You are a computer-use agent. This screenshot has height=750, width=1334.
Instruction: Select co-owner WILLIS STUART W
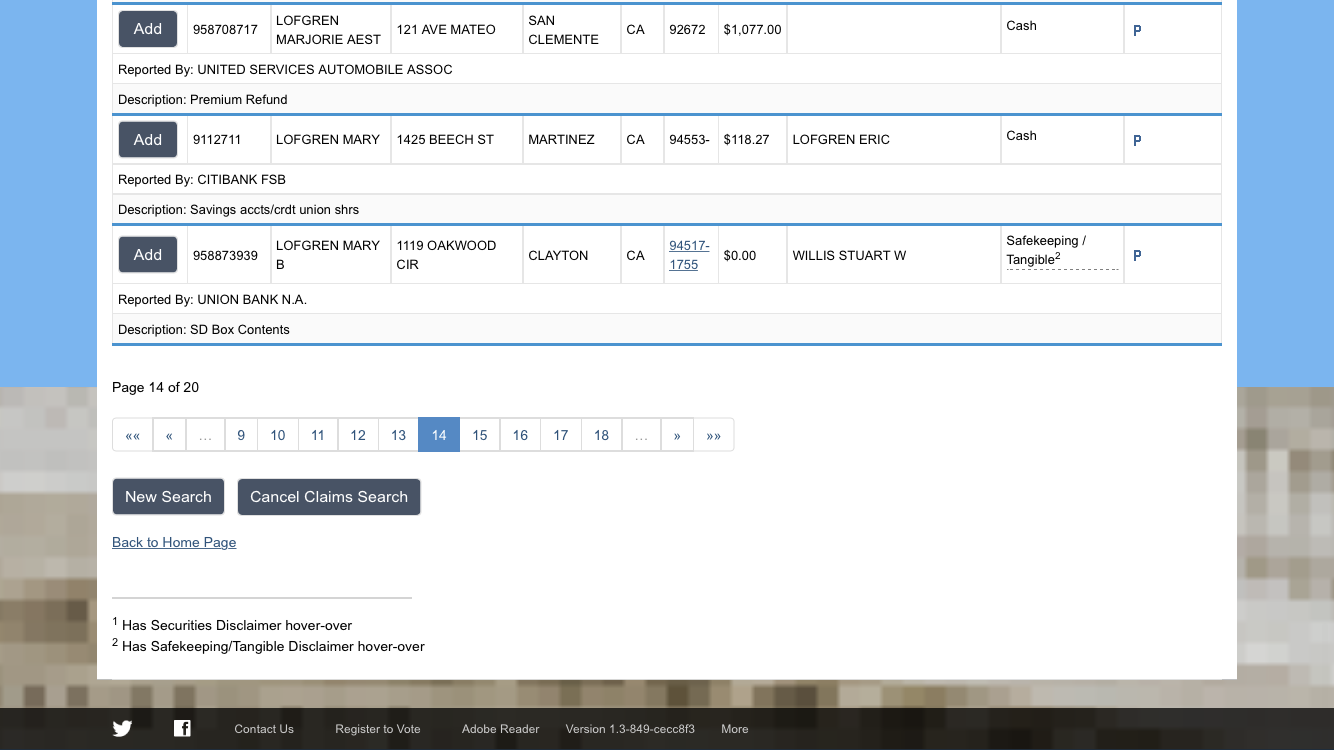click(x=849, y=256)
